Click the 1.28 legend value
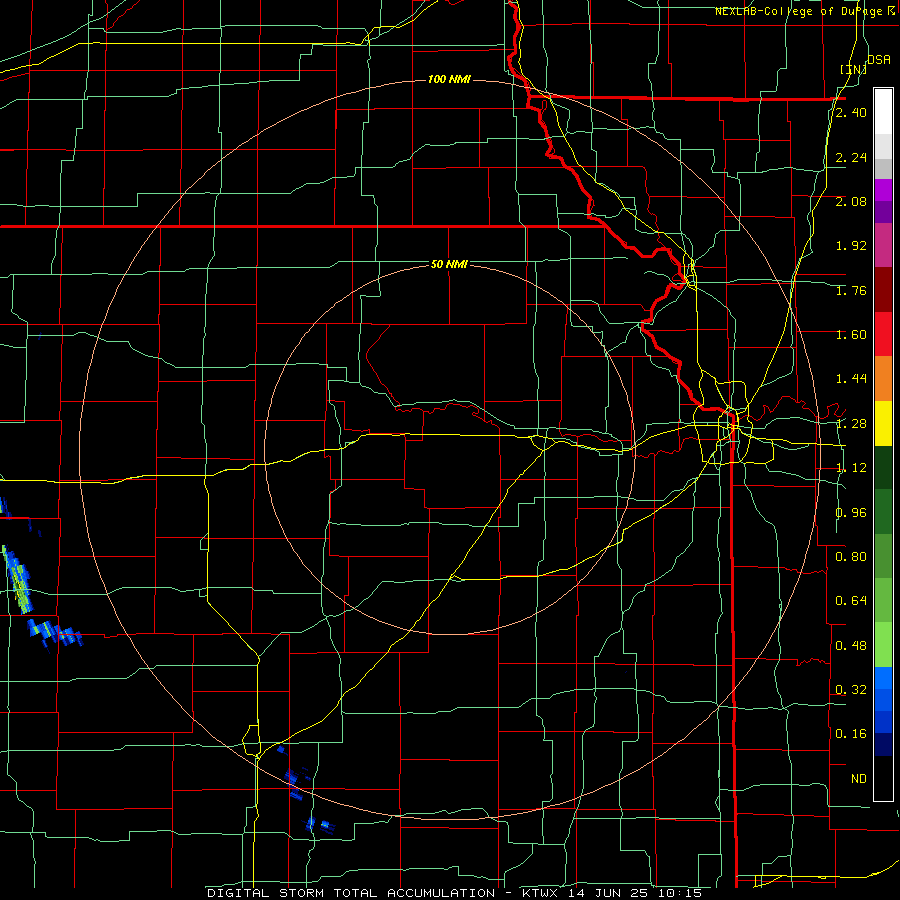The height and width of the screenshot is (900, 900). coord(851,424)
